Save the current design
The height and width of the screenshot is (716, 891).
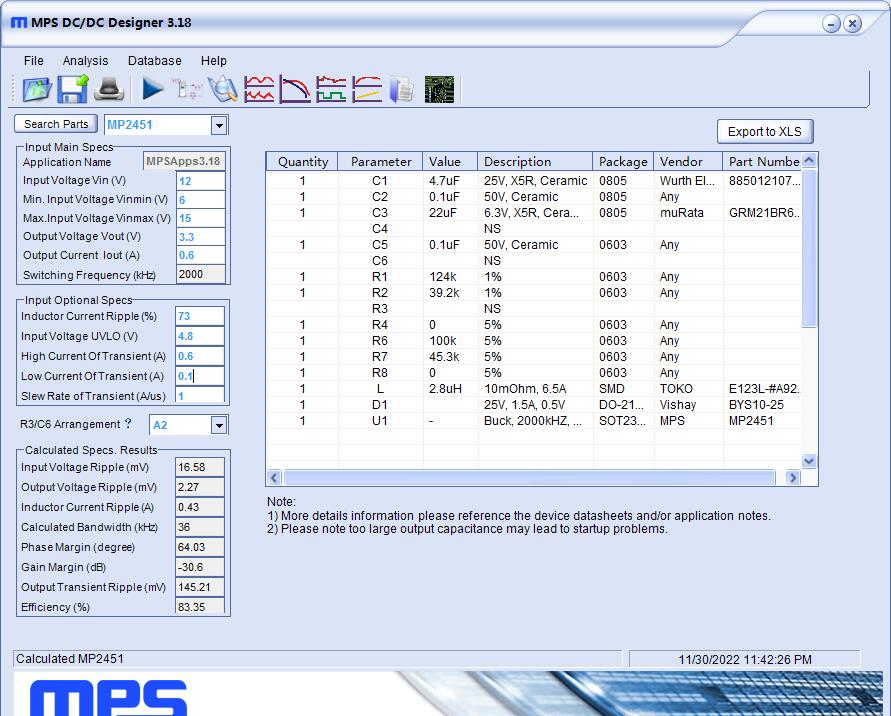pos(72,89)
